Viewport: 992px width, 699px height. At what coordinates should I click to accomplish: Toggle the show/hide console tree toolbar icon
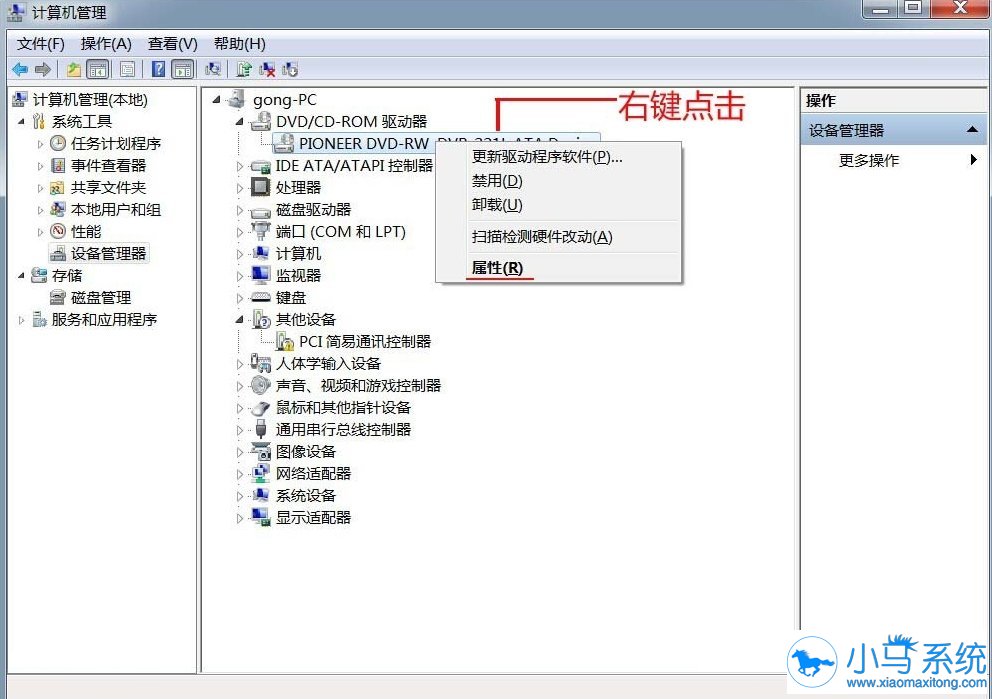pyautogui.click(x=97, y=70)
